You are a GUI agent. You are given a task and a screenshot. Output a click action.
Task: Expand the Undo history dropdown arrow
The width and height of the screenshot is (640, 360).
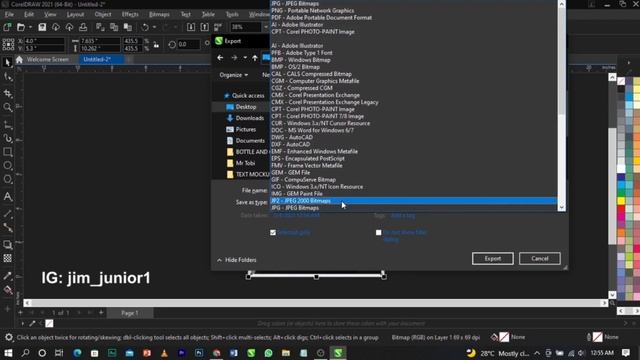pyautogui.click(x=154, y=27)
